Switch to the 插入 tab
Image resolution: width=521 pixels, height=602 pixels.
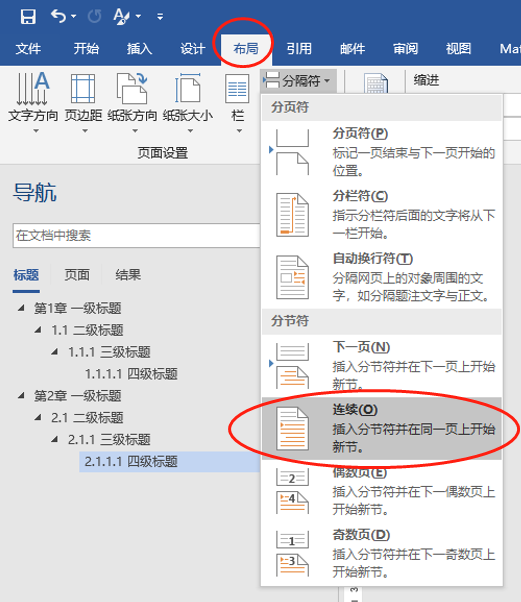click(139, 49)
